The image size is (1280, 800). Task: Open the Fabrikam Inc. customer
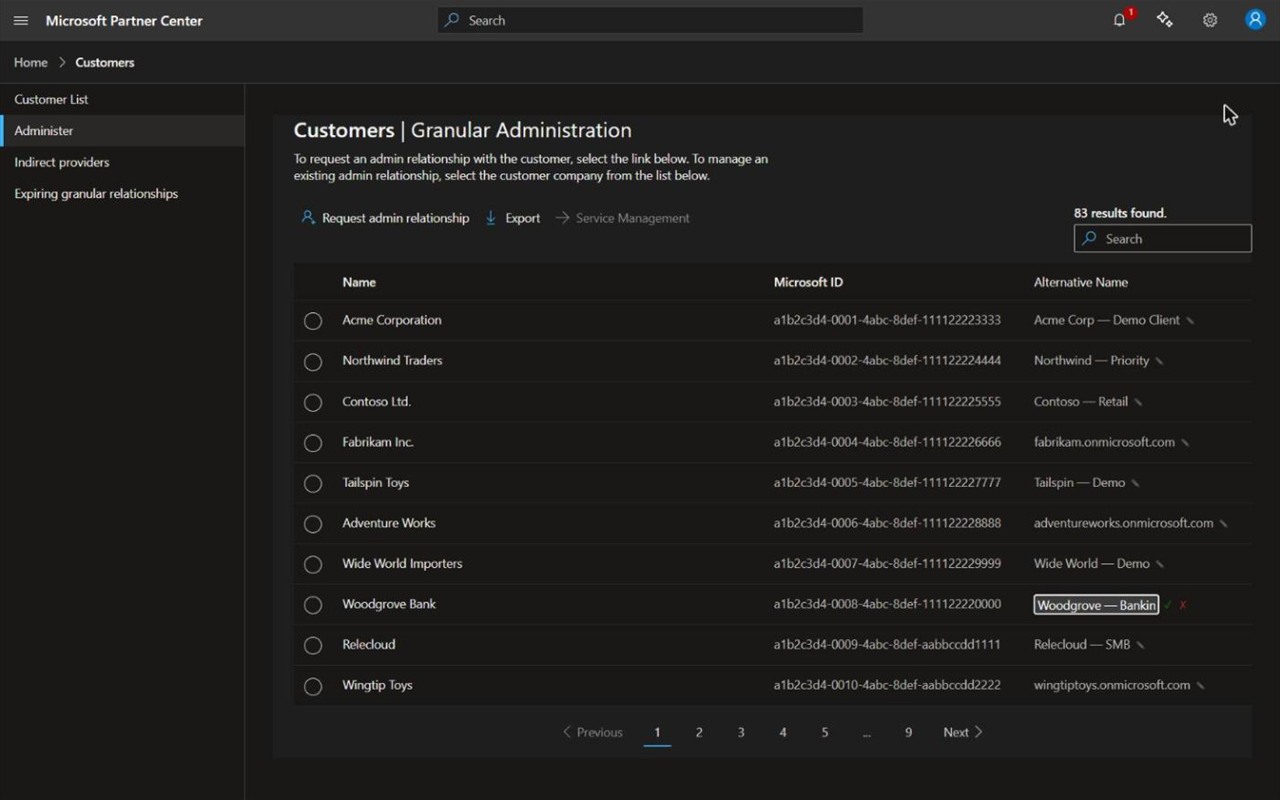[378, 442]
